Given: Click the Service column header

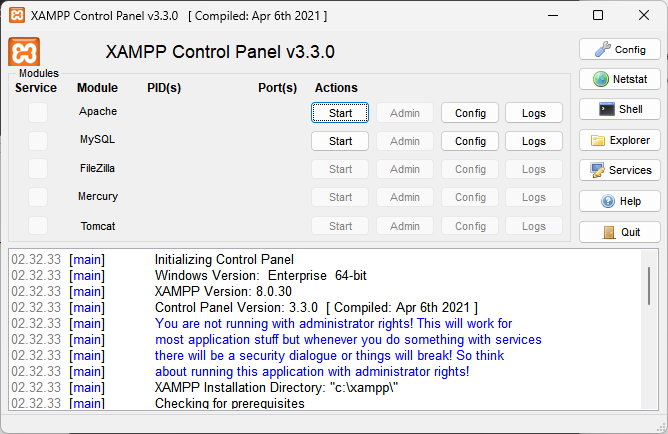Looking at the screenshot, I should tap(36, 88).
